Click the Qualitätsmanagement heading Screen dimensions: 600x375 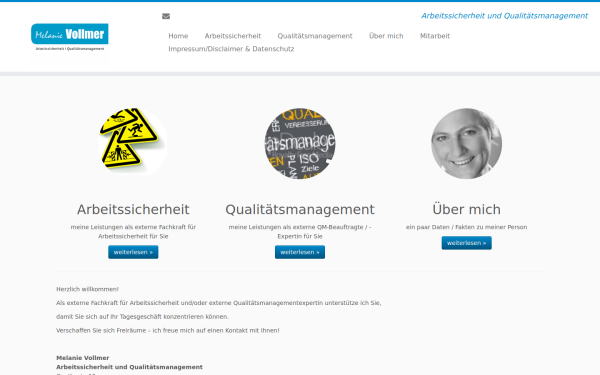pyautogui.click(x=300, y=210)
